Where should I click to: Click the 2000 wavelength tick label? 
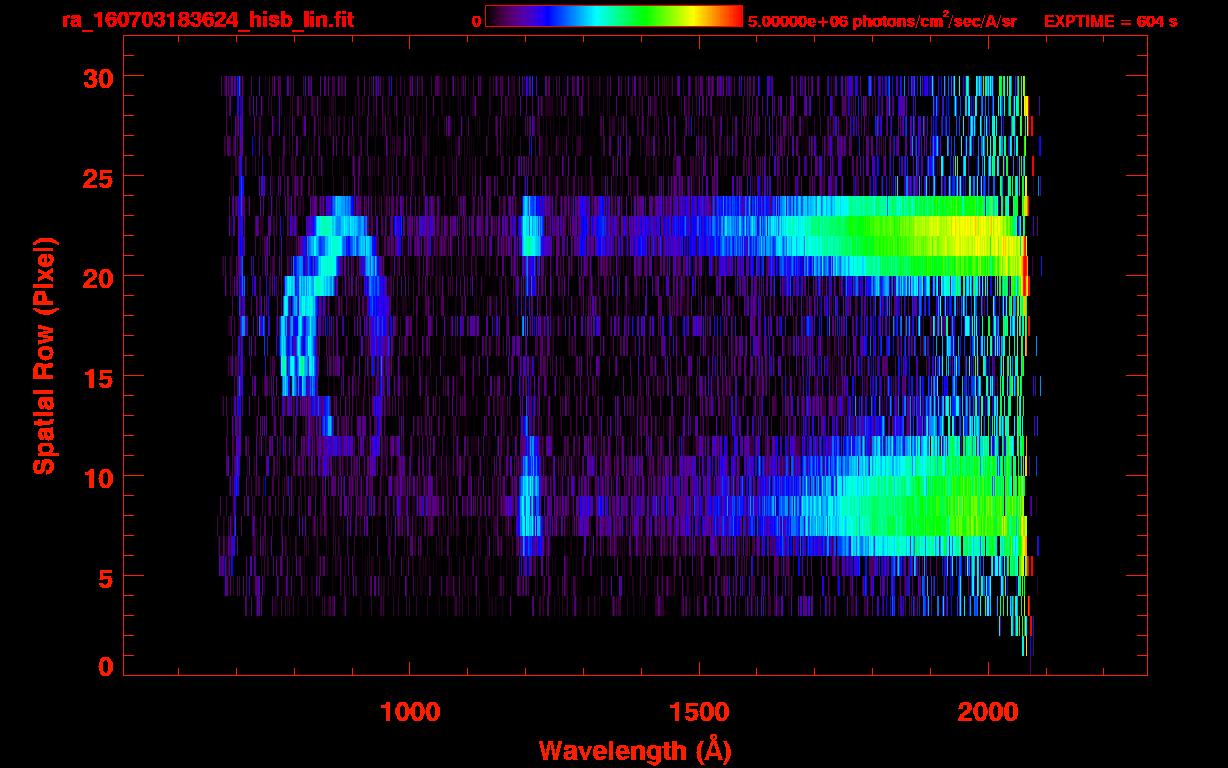[987, 712]
